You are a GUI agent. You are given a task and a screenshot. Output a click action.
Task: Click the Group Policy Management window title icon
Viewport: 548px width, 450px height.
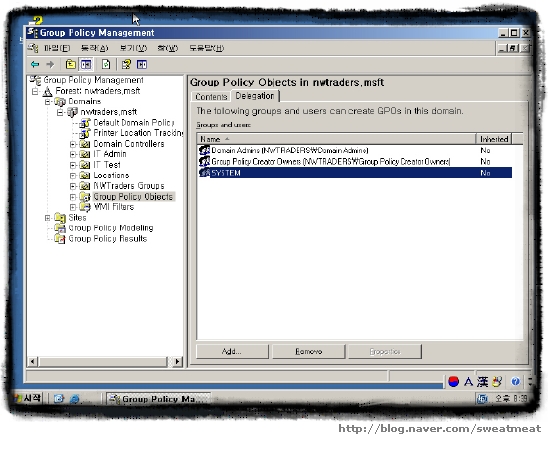[x=33, y=33]
